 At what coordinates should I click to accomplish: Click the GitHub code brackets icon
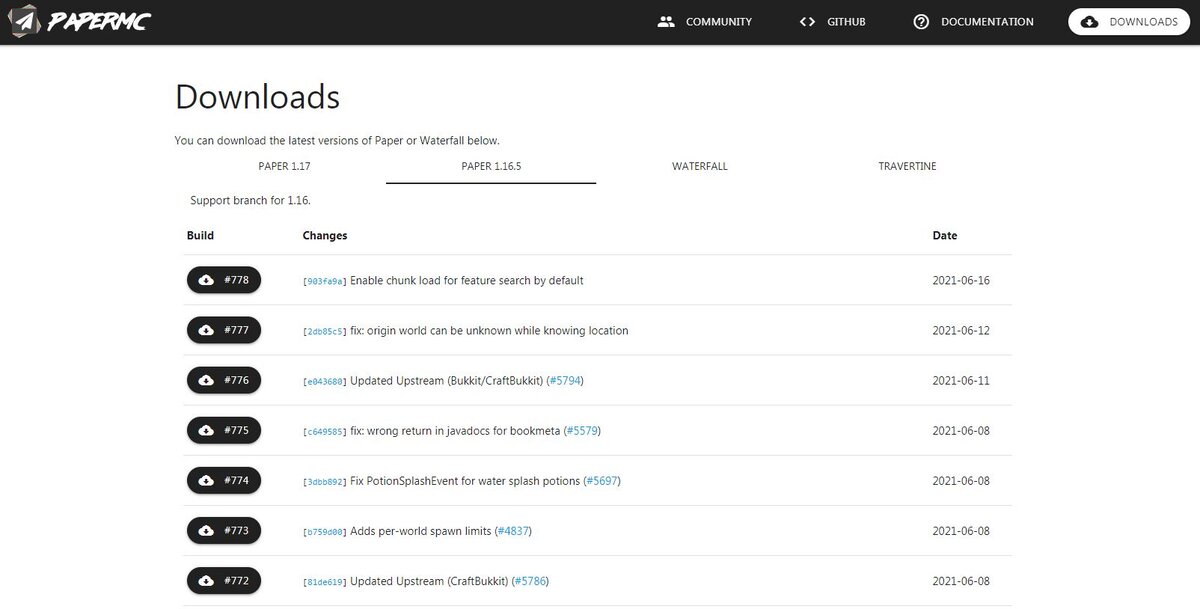[808, 21]
